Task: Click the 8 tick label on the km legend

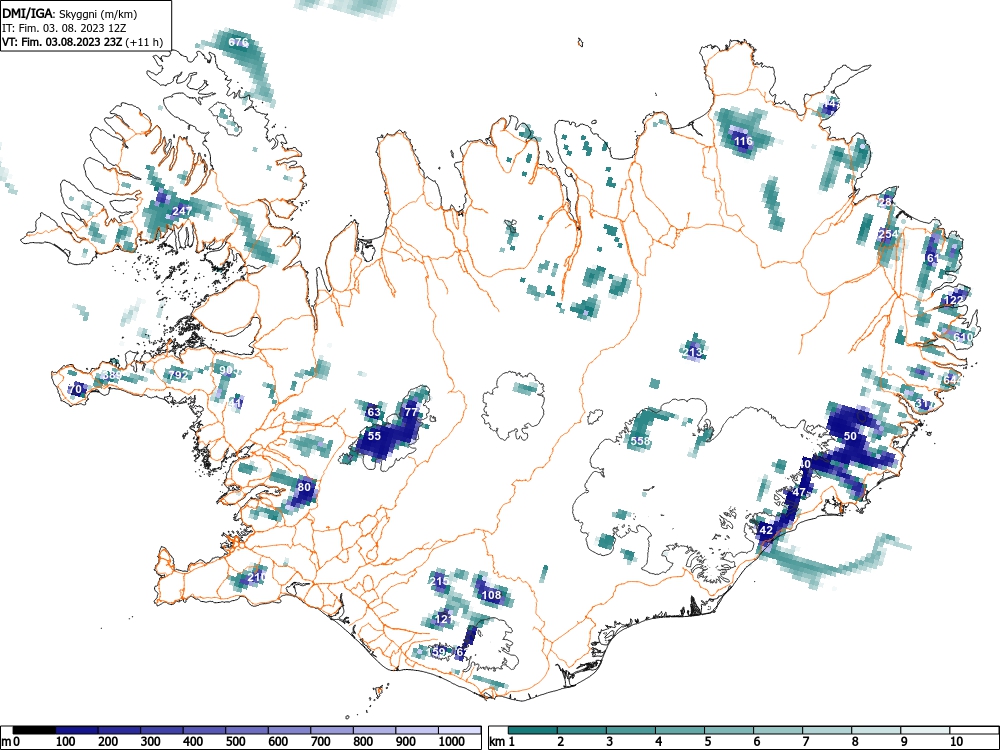Action: pyautogui.click(x=855, y=742)
